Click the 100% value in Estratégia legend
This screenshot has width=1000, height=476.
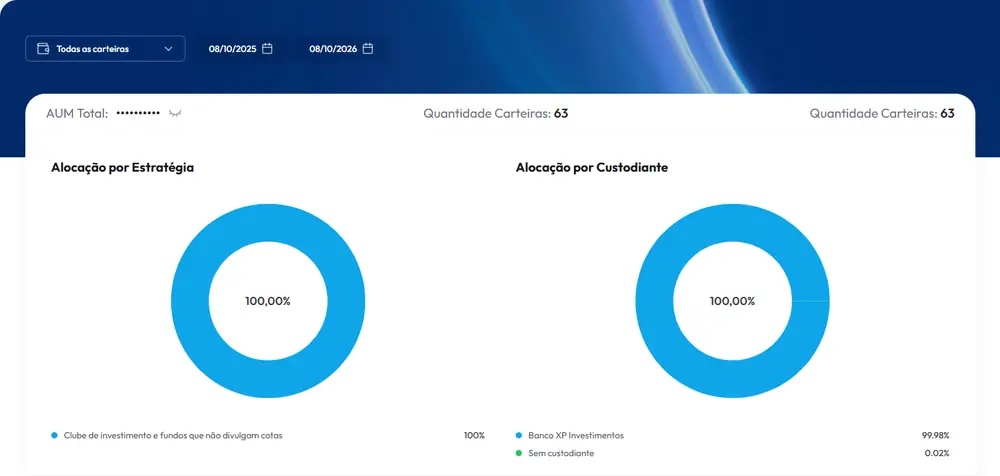coord(474,435)
